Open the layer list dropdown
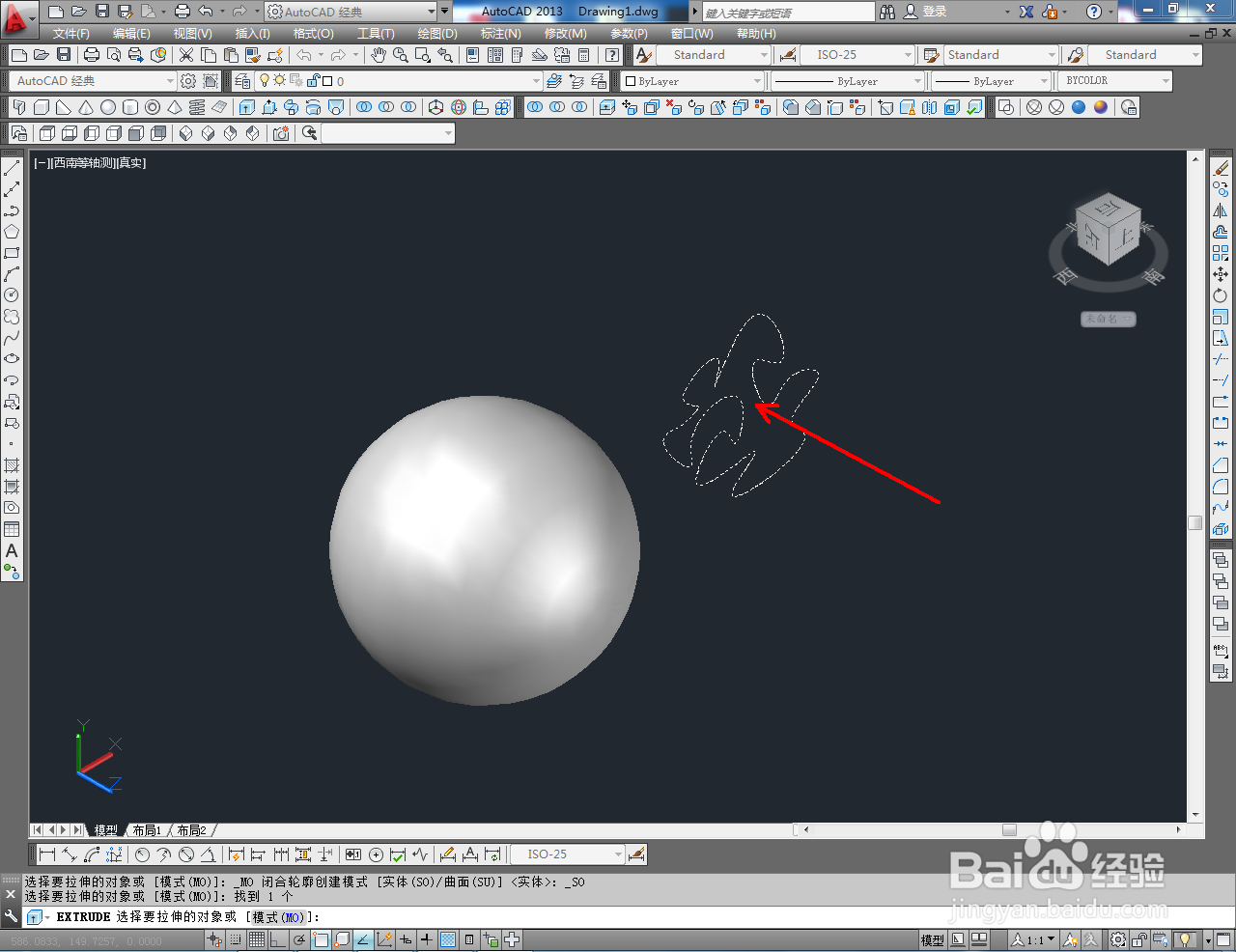 coord(399,81)
